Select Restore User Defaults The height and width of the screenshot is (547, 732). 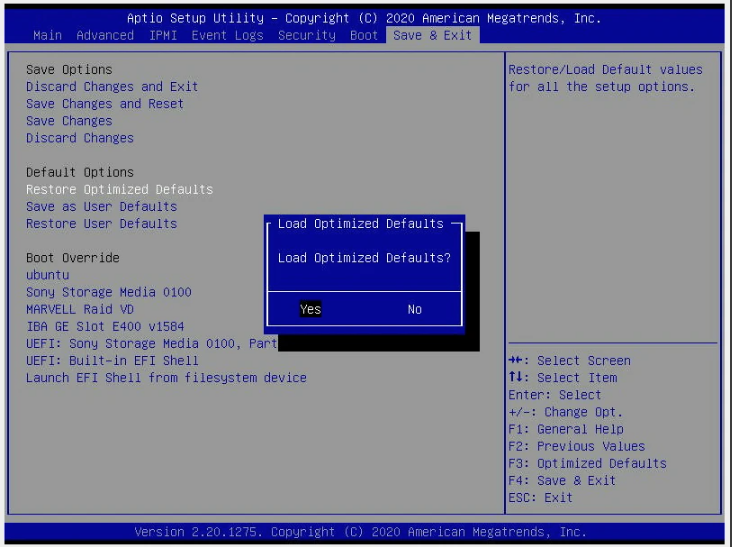pos(101,224)
